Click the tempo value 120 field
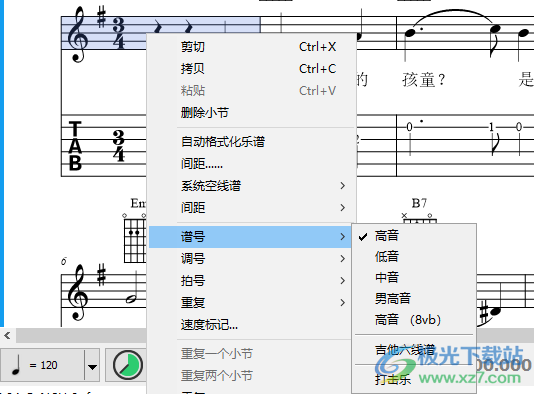The image size is (534, 394). [49, 365]
